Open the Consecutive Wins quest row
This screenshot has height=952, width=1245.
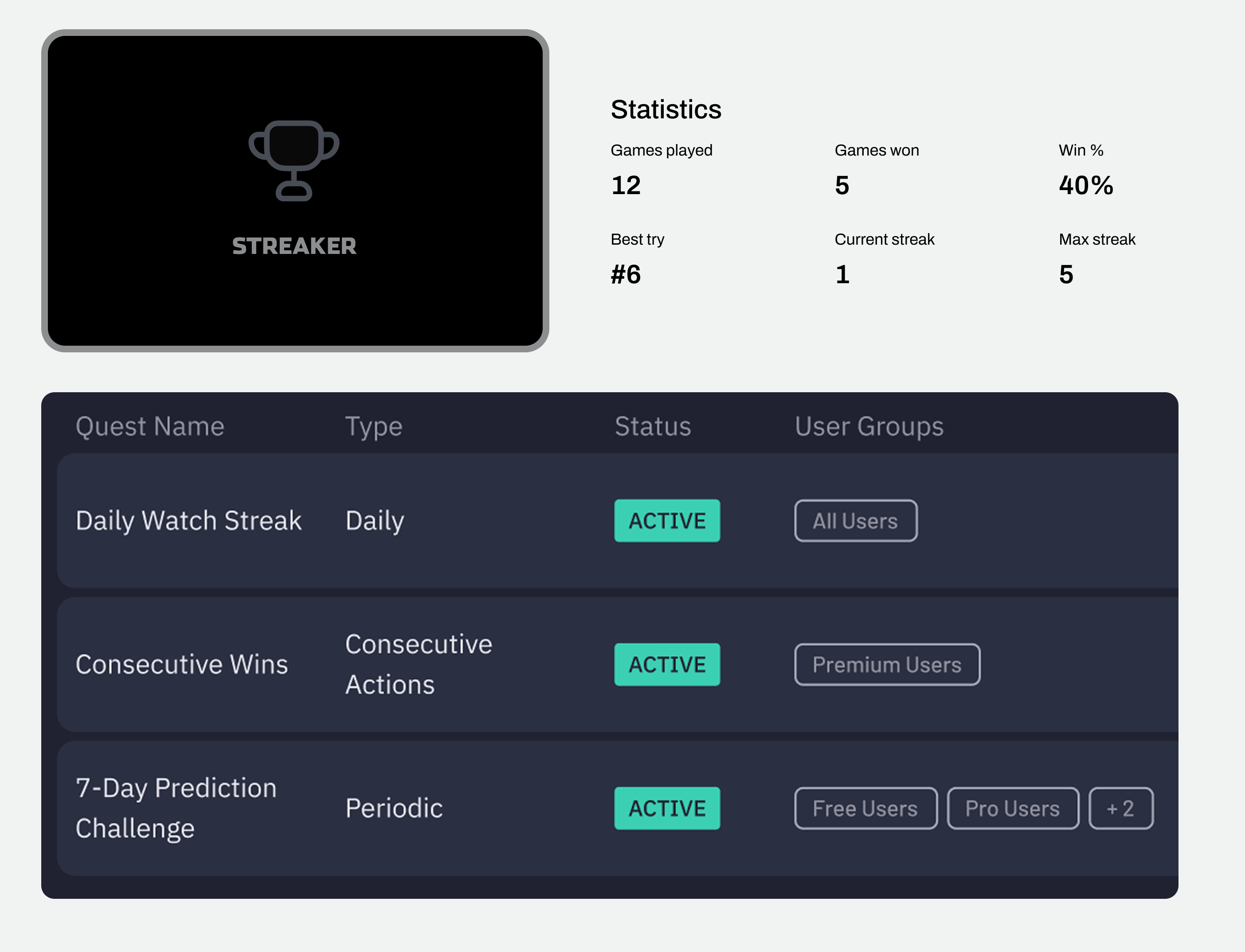(181, 665)
